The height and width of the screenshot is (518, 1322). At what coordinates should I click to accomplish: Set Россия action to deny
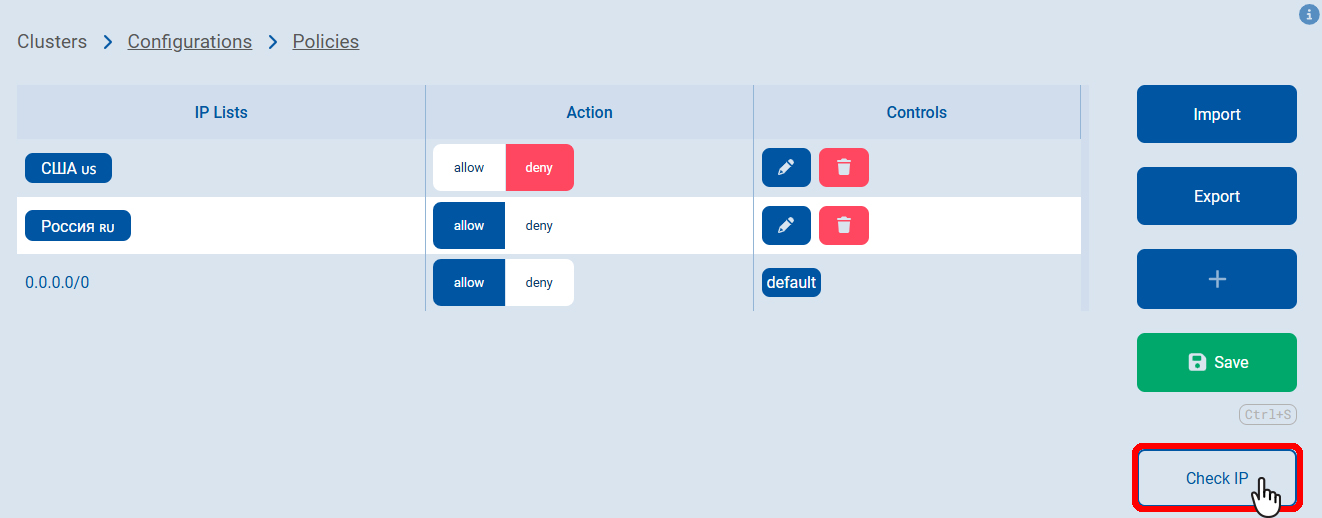[539, 226]
